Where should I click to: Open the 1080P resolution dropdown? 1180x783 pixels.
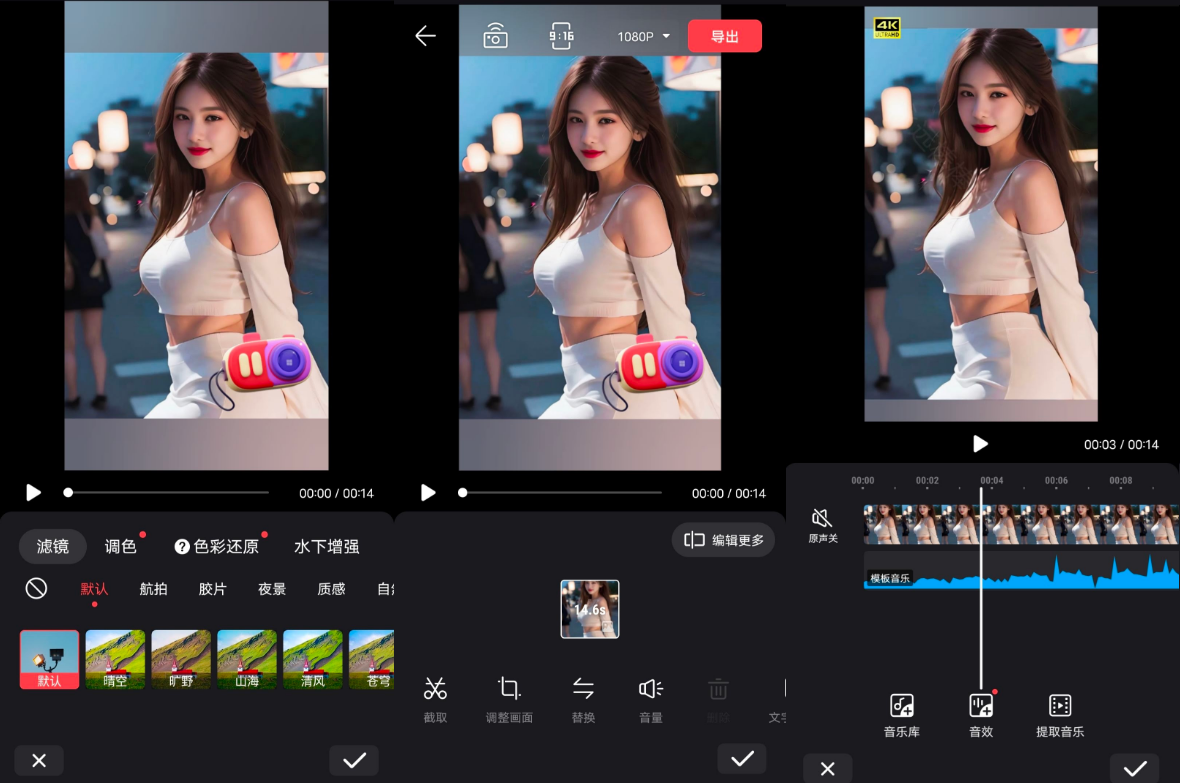(643, 37)
